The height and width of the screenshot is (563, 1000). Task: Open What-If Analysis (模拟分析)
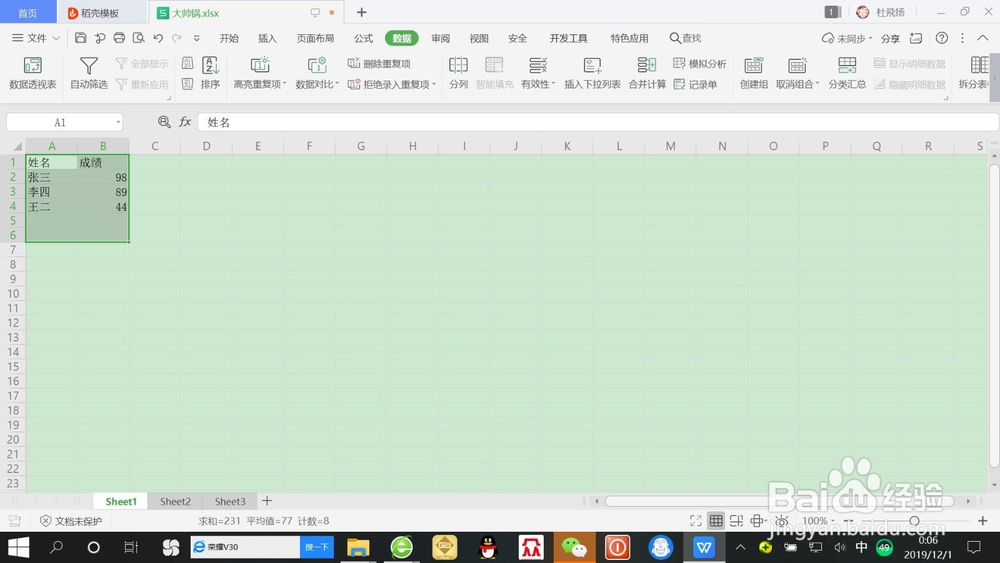pos(700,64)
